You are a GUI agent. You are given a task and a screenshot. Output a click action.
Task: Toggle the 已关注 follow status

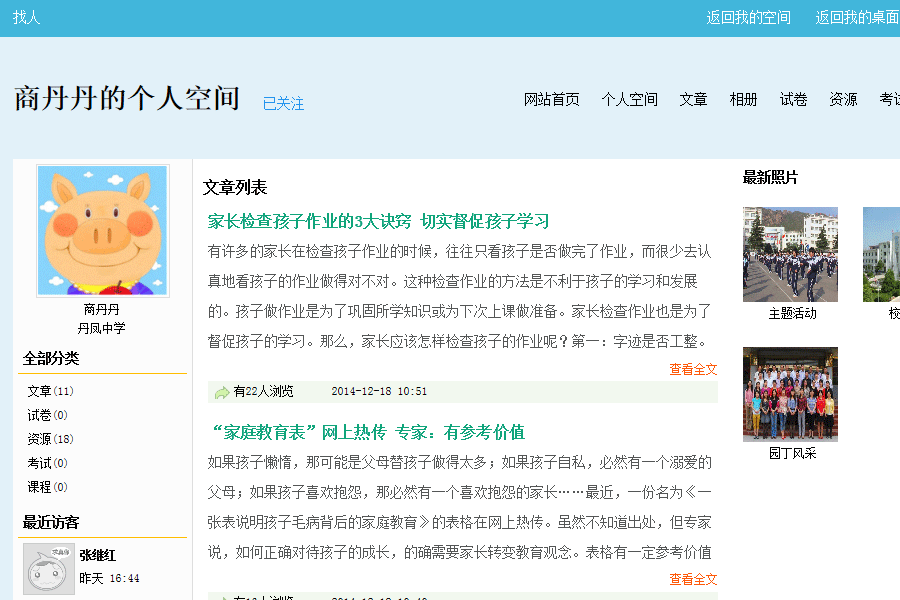coord(283,104)
